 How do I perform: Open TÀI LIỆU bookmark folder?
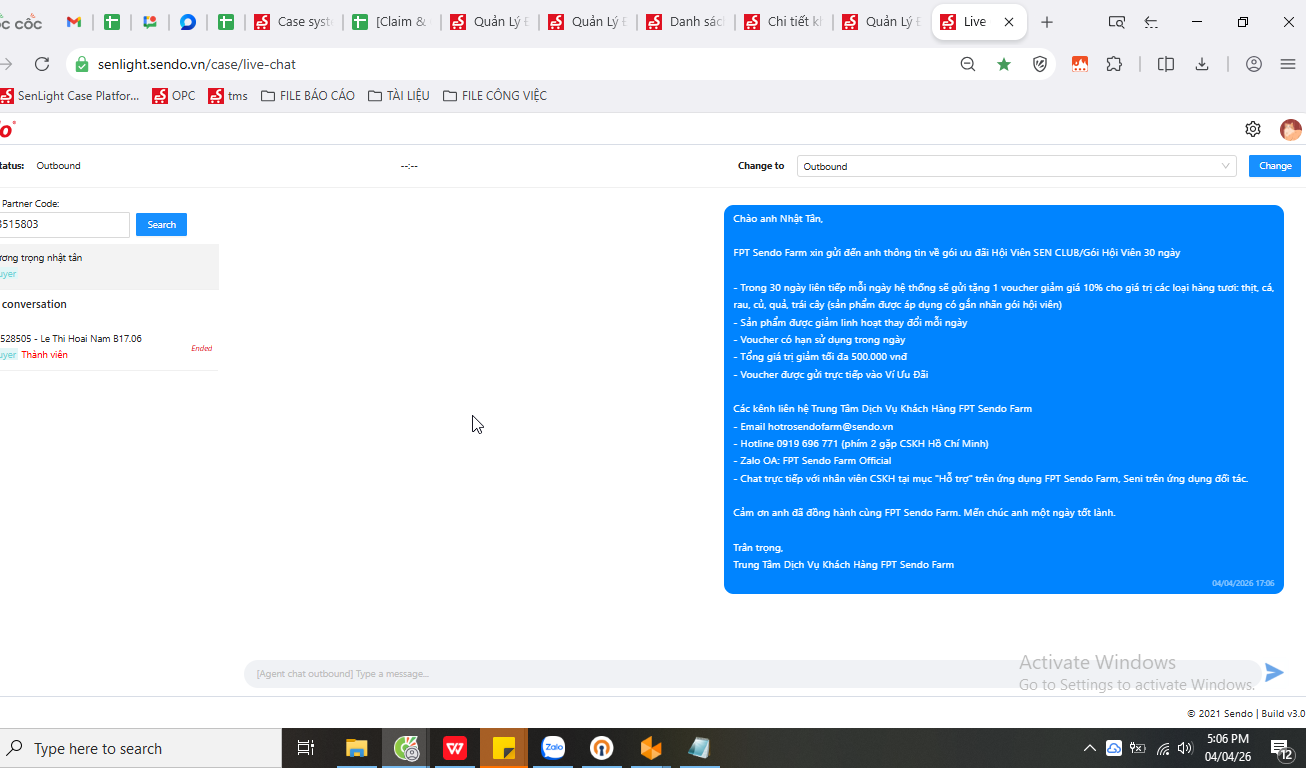pos(399,96)
